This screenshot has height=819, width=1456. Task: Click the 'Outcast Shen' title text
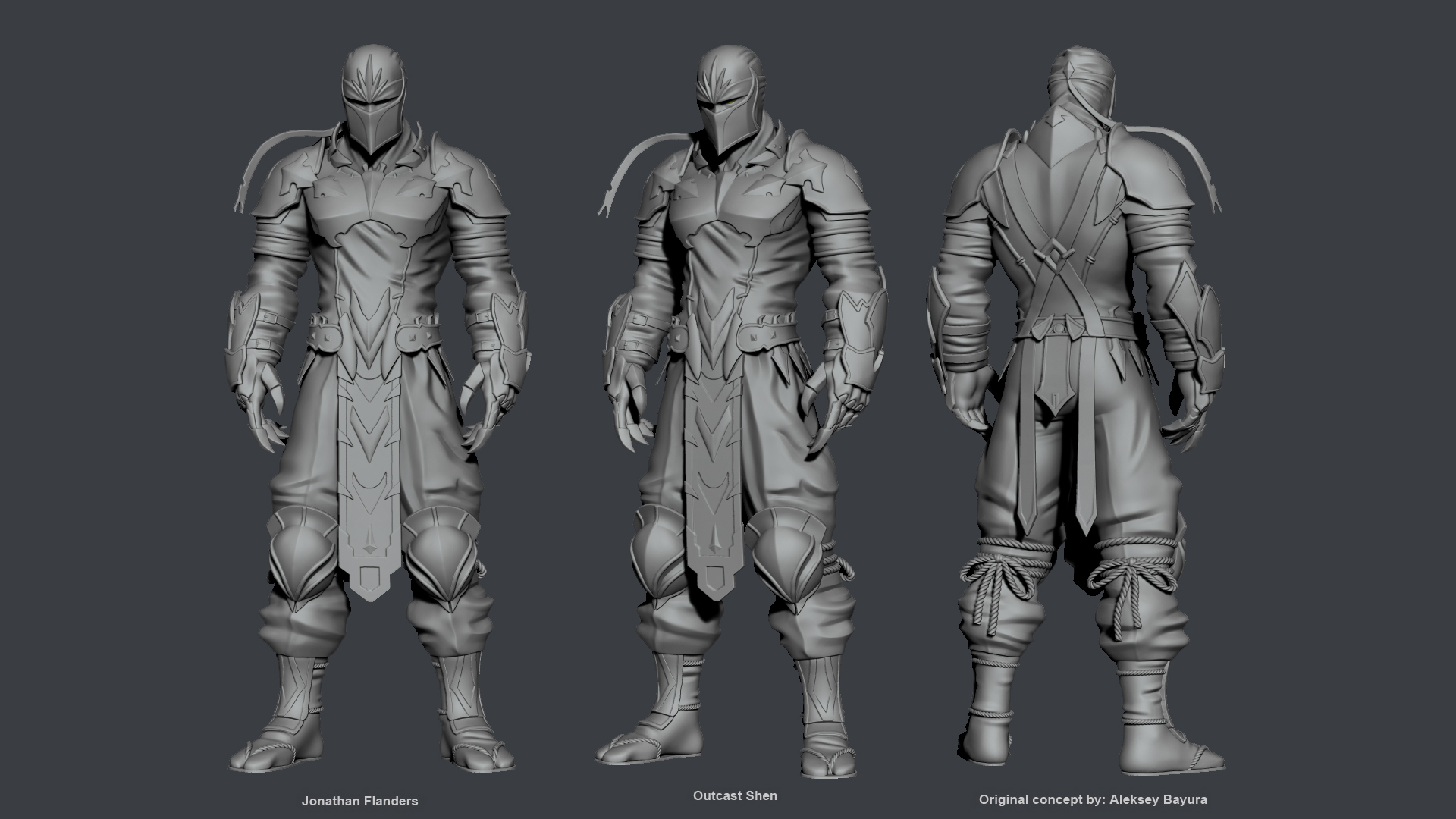coord(735,795)
